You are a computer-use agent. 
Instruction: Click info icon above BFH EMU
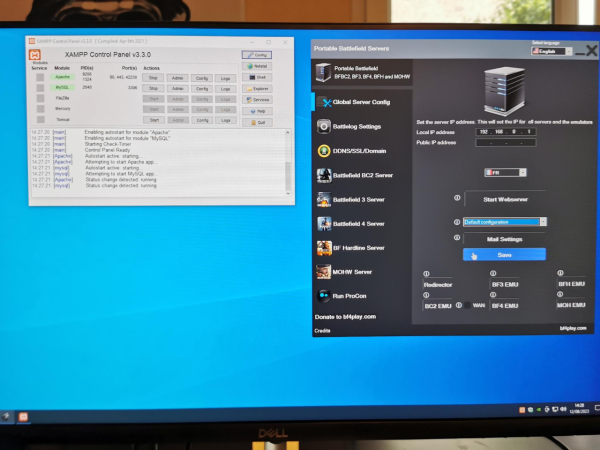[x=560, y=273]
